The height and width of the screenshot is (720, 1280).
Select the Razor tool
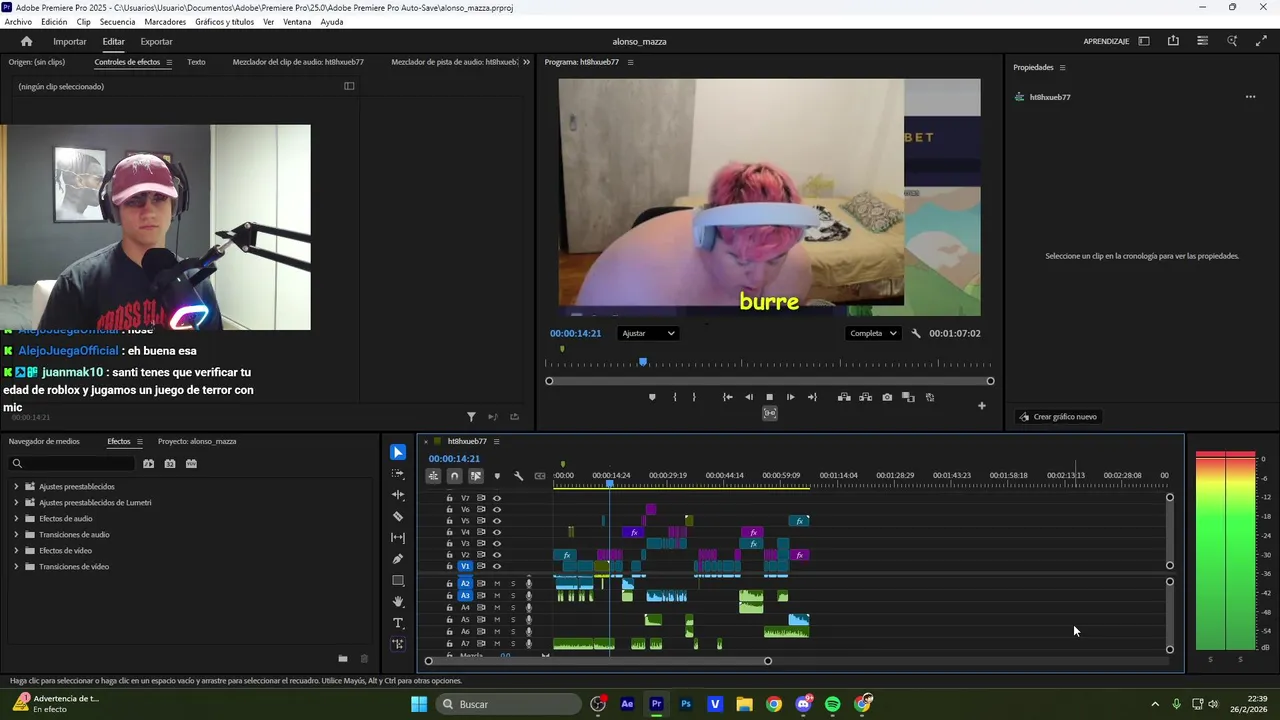pyautogui.click(x=398, y=517)
